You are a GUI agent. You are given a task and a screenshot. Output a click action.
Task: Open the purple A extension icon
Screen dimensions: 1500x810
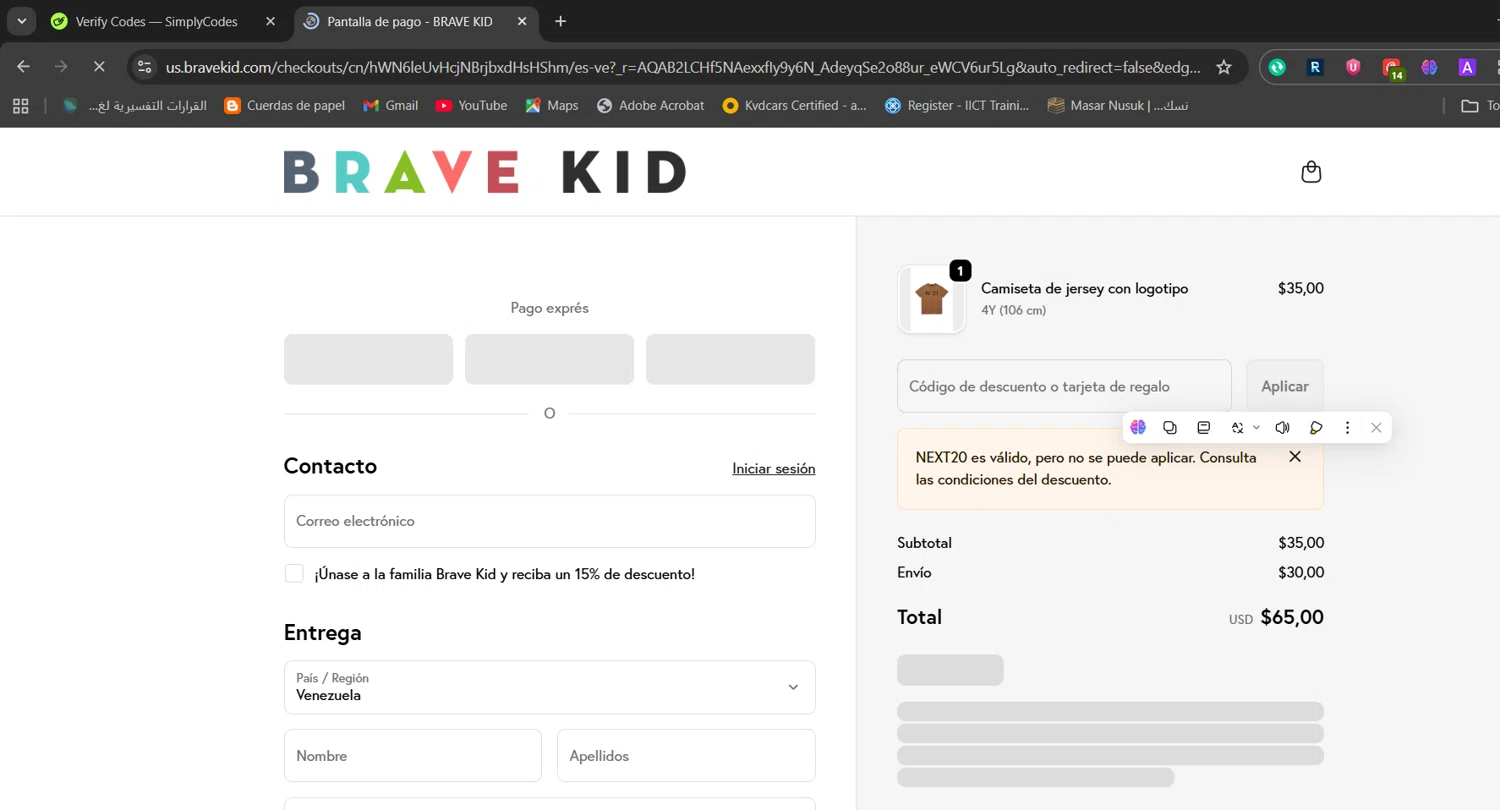point(1467,67)
